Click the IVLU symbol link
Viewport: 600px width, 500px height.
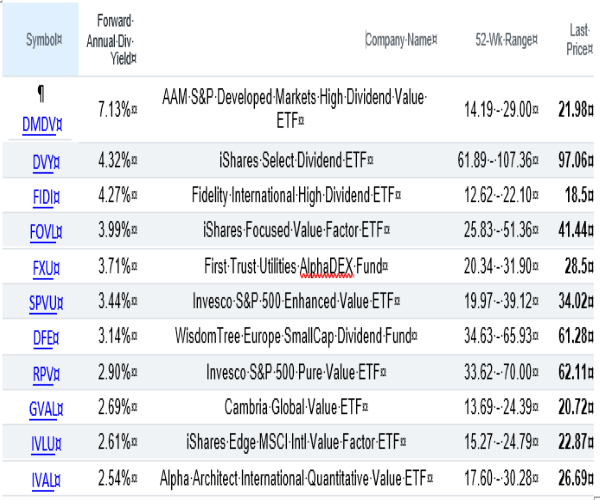(39, 443)
